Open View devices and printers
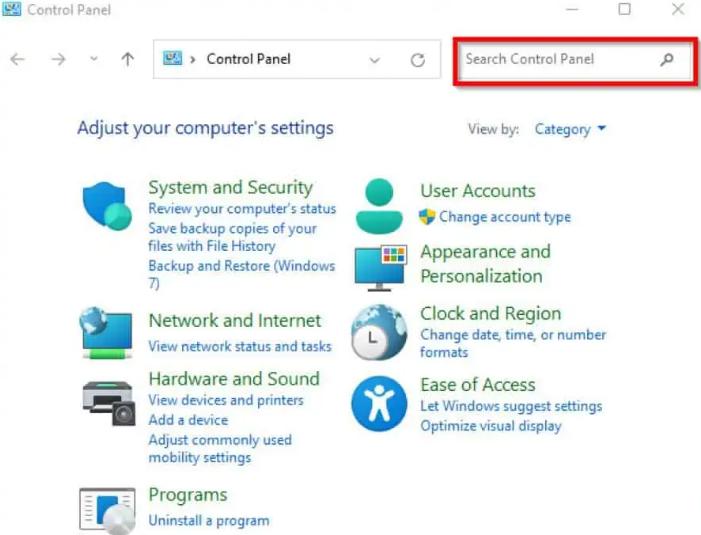Viewport: 701px width, 535px height. [x=226, y=400]
